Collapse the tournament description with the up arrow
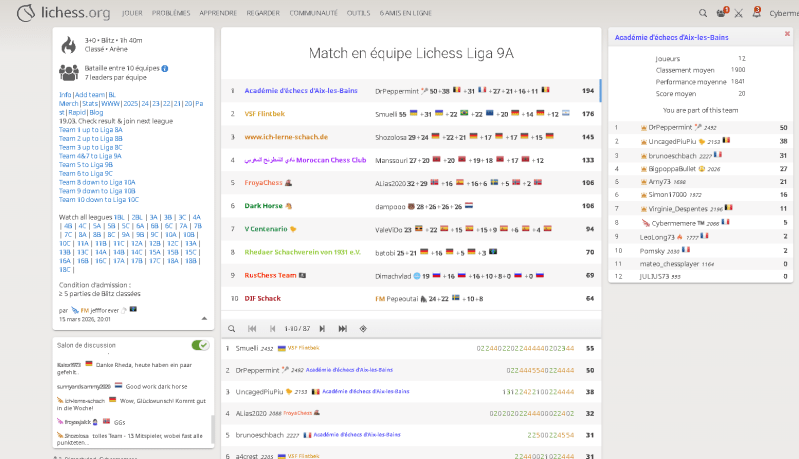Screen dimensions: 799x459 [x=205, y=318]
